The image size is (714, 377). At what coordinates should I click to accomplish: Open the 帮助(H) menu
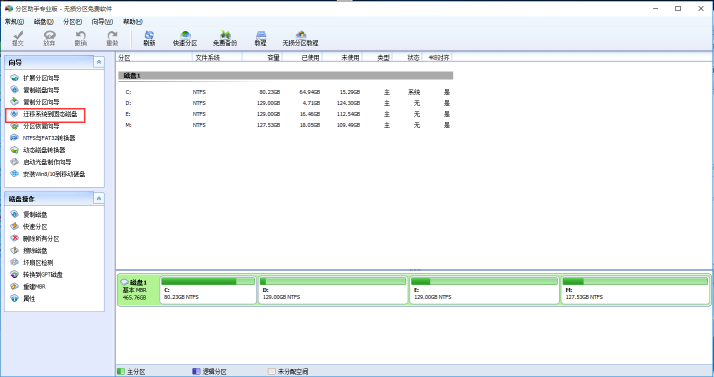[133, 21]
